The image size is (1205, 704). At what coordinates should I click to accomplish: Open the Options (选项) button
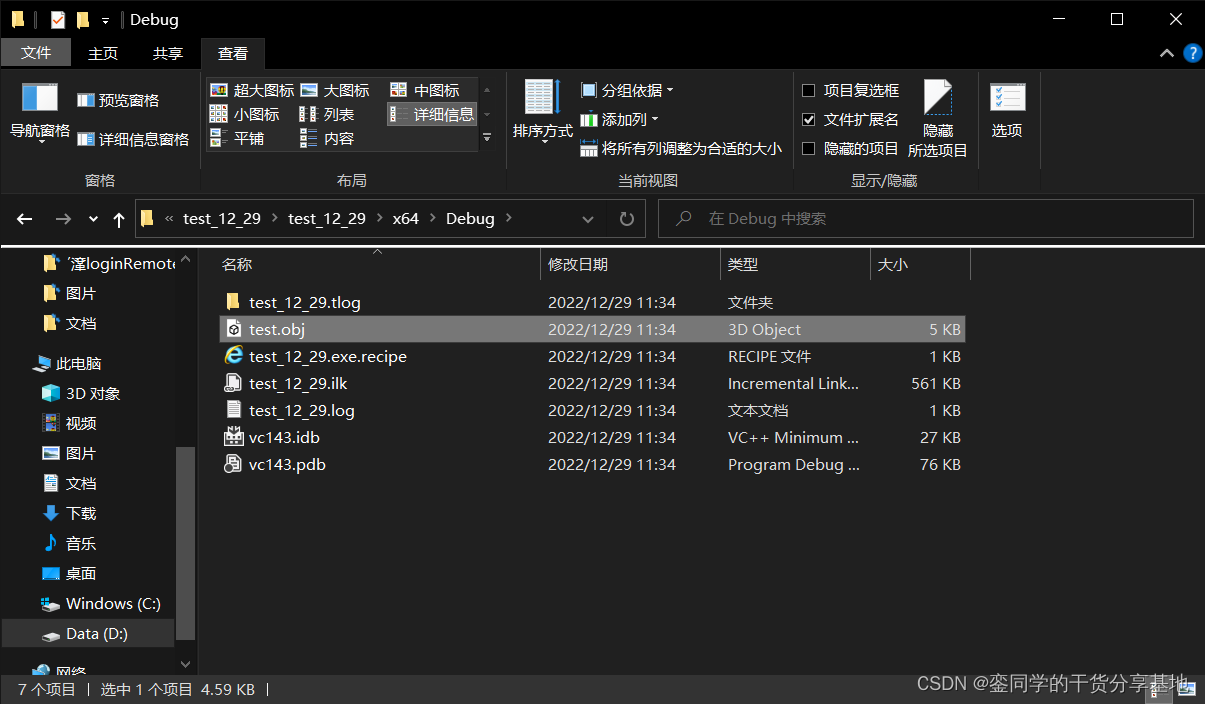coord(1007,112)
